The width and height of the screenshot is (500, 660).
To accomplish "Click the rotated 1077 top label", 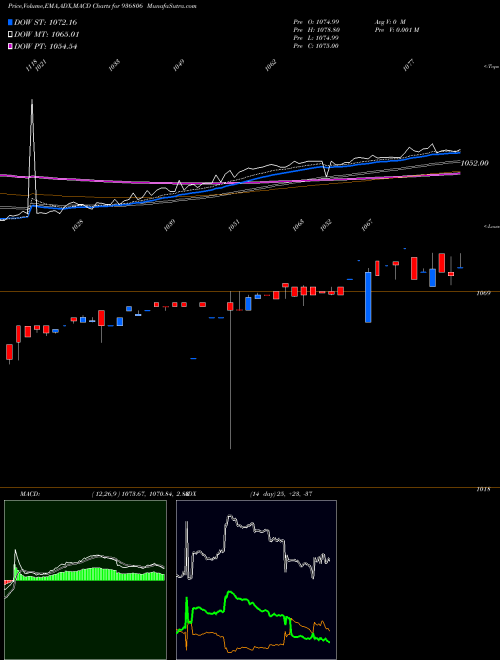I will click(x=408, y=66).
